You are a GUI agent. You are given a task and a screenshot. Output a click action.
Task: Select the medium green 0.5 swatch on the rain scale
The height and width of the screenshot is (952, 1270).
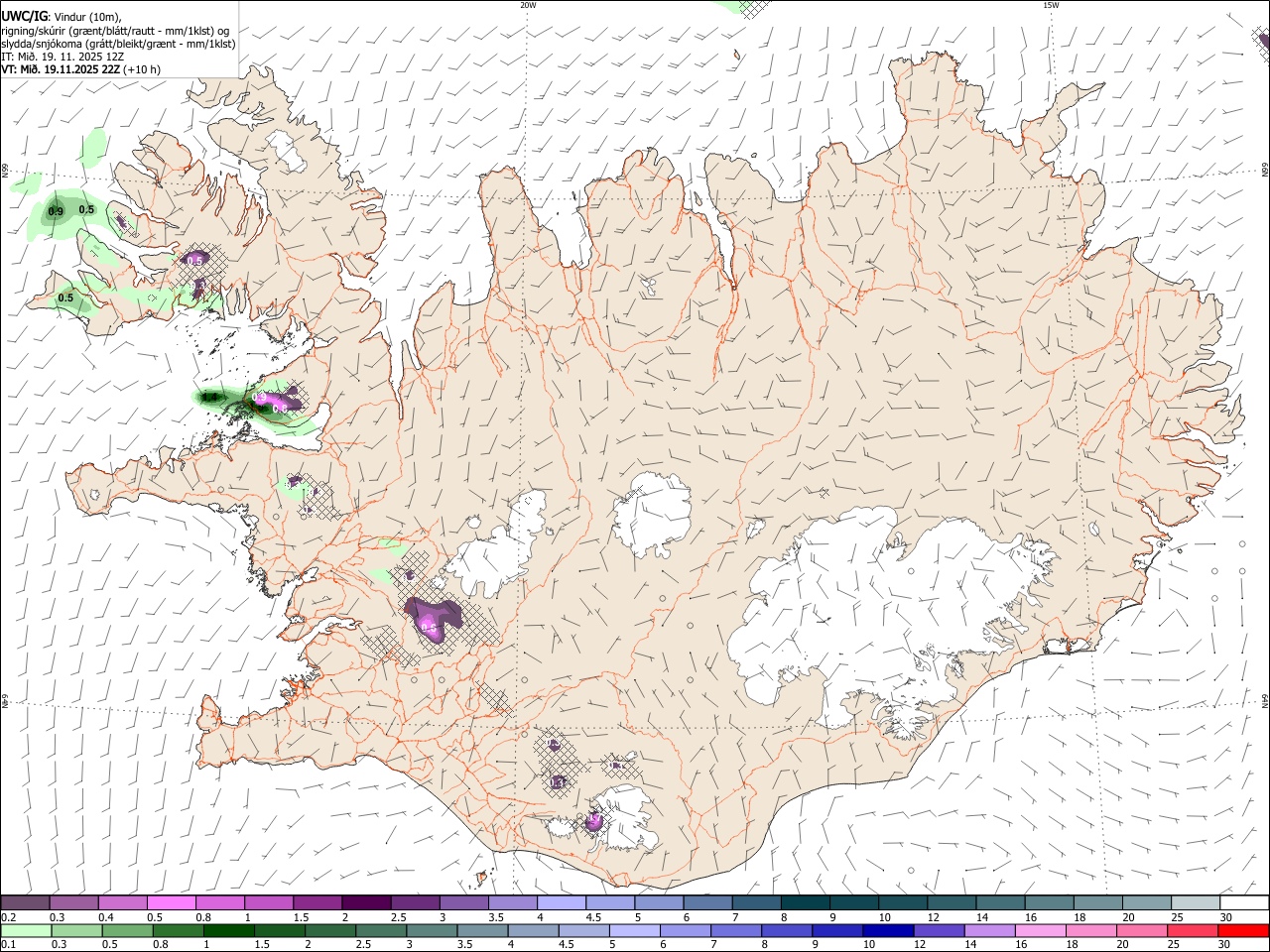click(128, 930)
